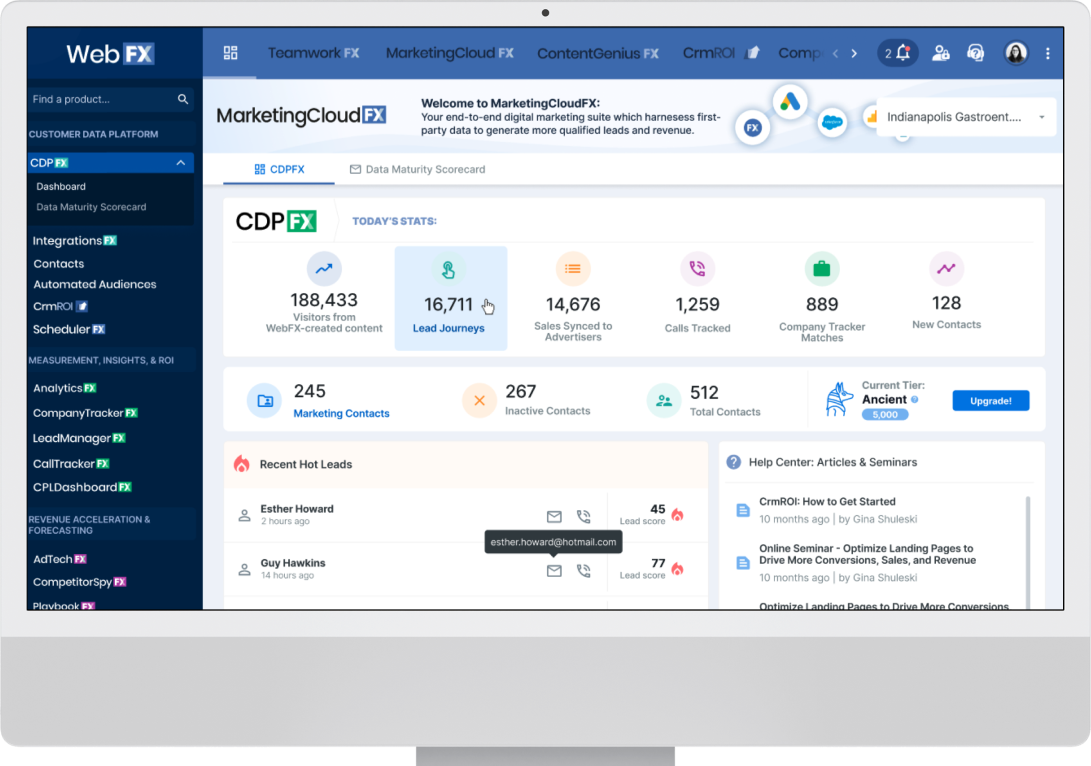Switch to the TeamworkFX tab
This screenshot has height=766, width=1091.
(314, 53)
